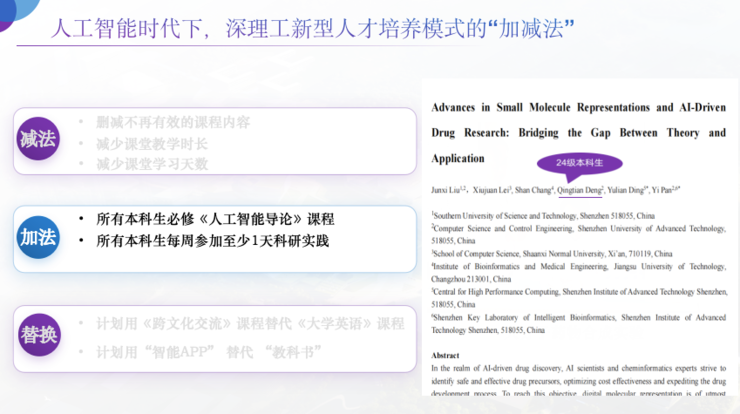Click the Shaanxi Normal University affiliation line
Image resolution: width=740 pixels, height=414 pixels.
(x=552, y=253)
